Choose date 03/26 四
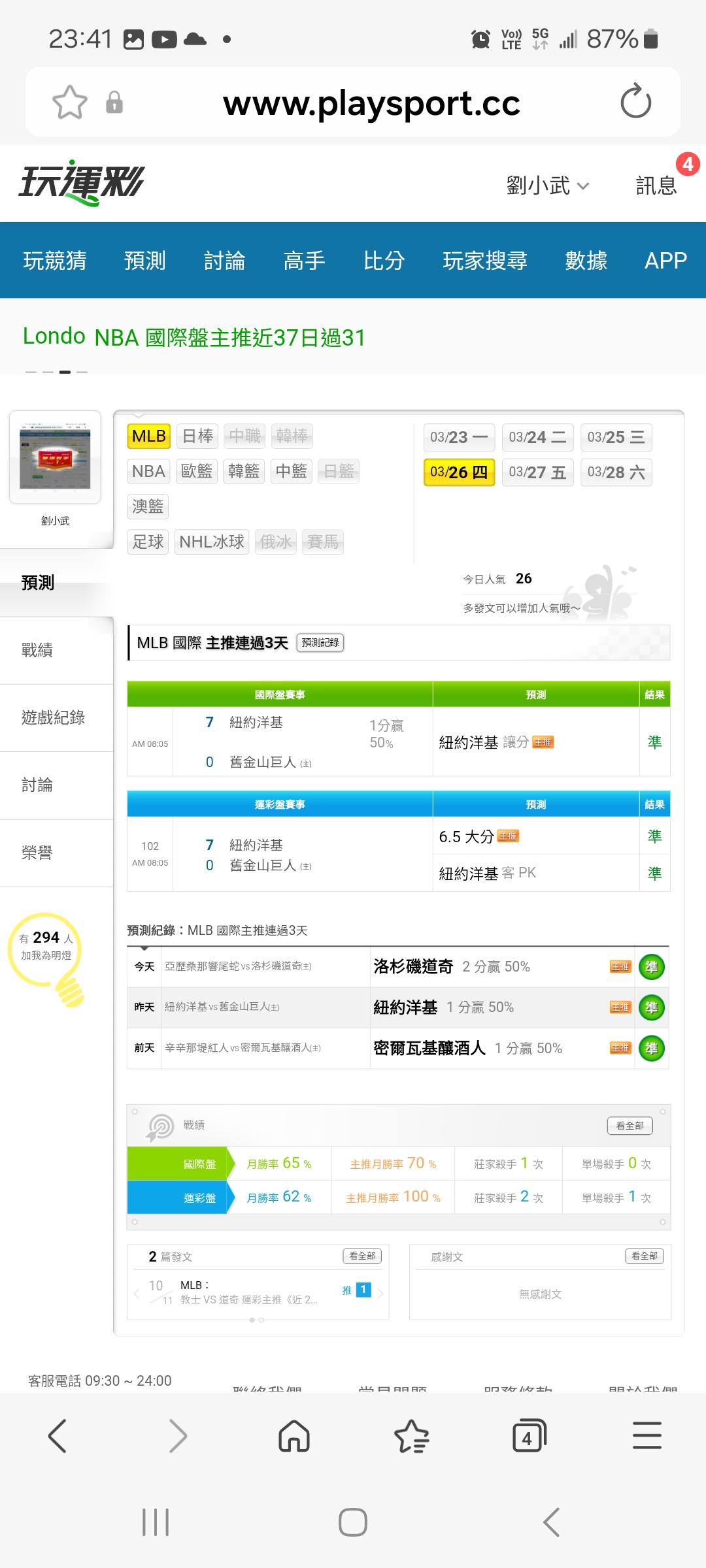The height and width of the screenshot is (1568, 706). pos(459,472)
